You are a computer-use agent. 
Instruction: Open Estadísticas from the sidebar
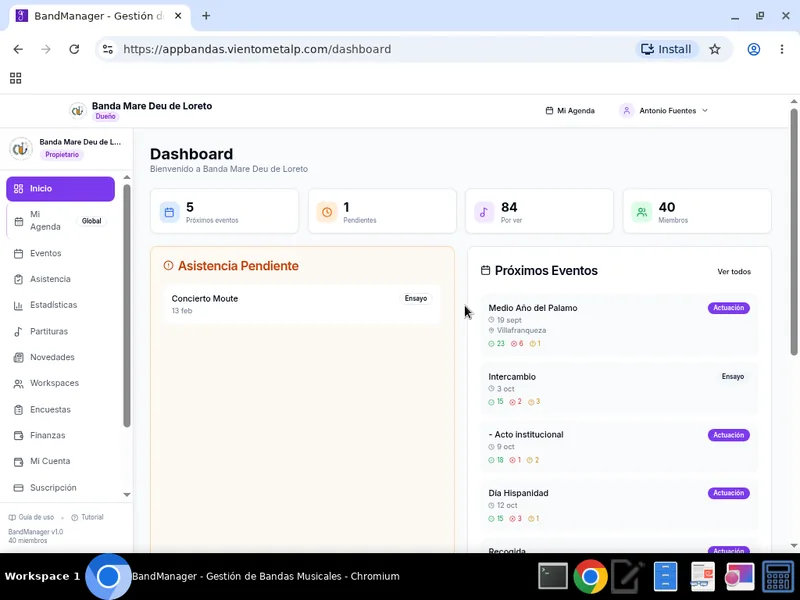[x=60, y=305]
